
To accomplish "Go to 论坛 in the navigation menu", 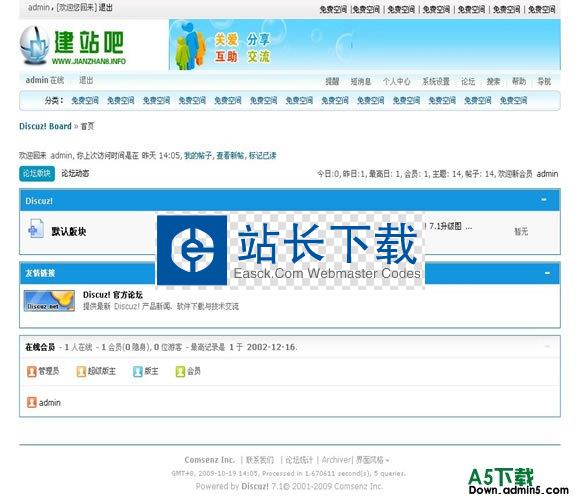I will [x=468, y=81].
